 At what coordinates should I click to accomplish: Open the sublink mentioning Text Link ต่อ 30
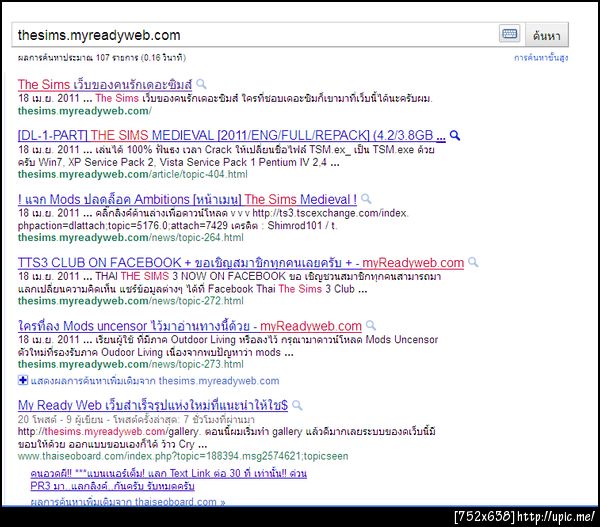169,473
